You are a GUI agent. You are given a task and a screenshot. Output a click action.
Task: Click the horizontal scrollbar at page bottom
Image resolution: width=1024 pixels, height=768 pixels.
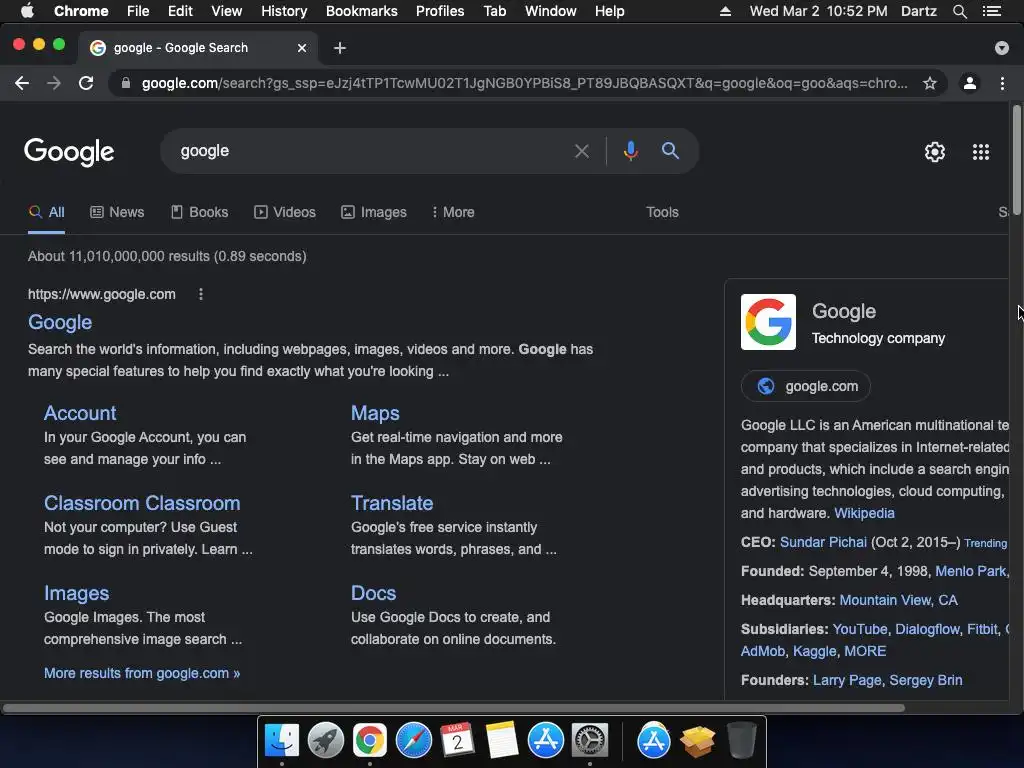(453, 708)
